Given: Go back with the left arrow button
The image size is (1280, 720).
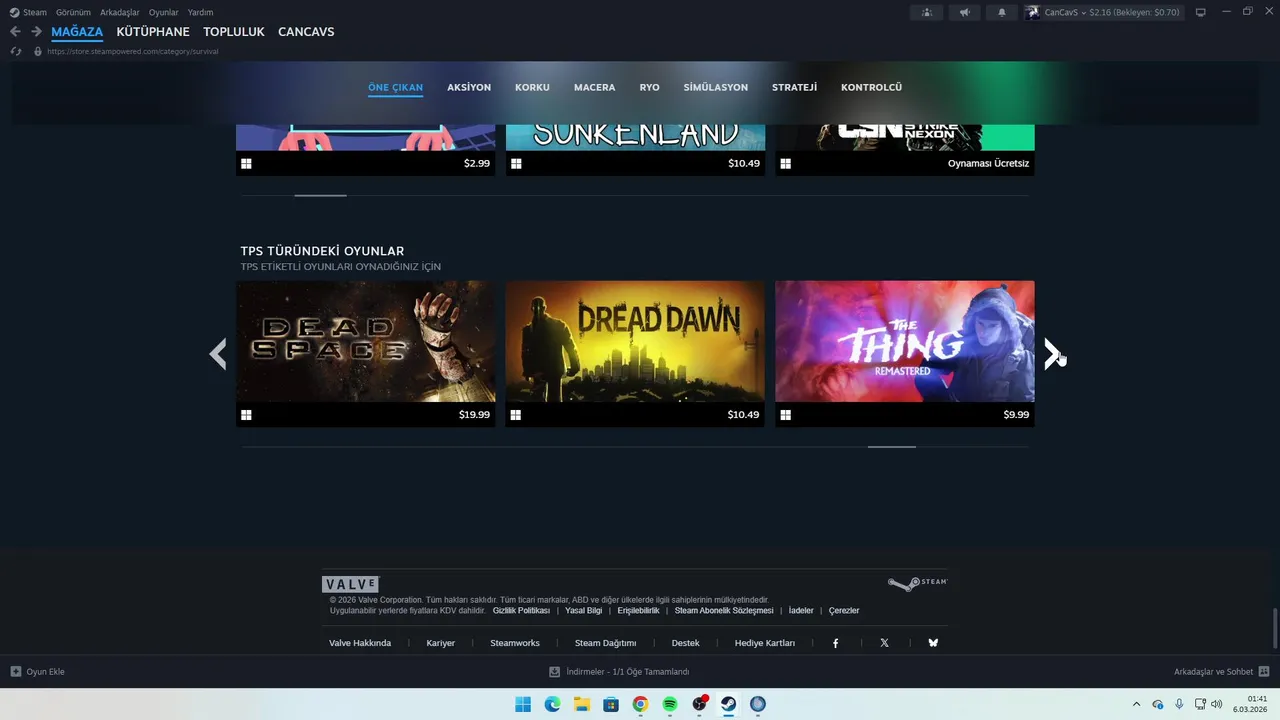Looking at the screenshot, I should (15, 32).
